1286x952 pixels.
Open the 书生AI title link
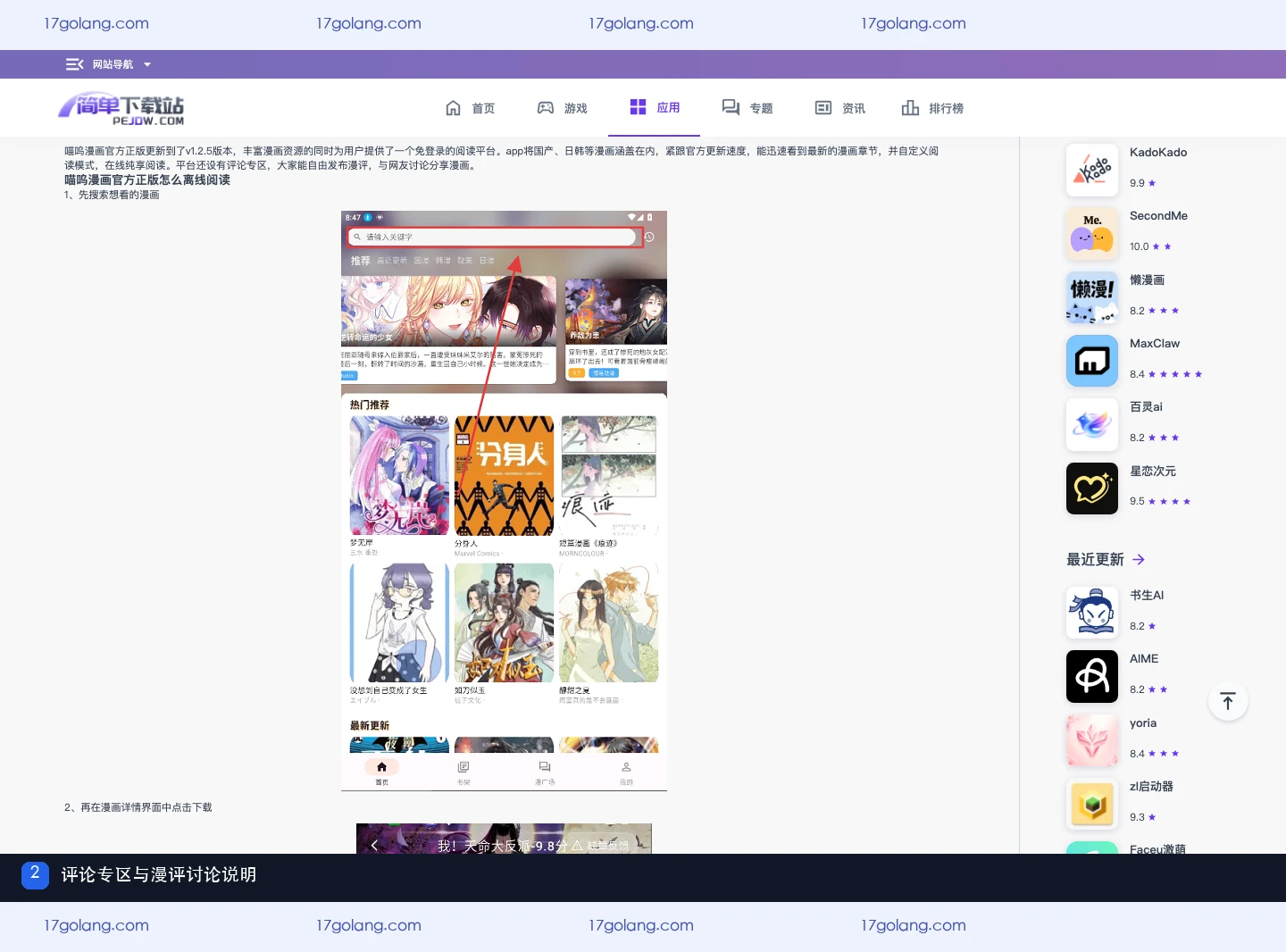click(x=1147, y=596)
